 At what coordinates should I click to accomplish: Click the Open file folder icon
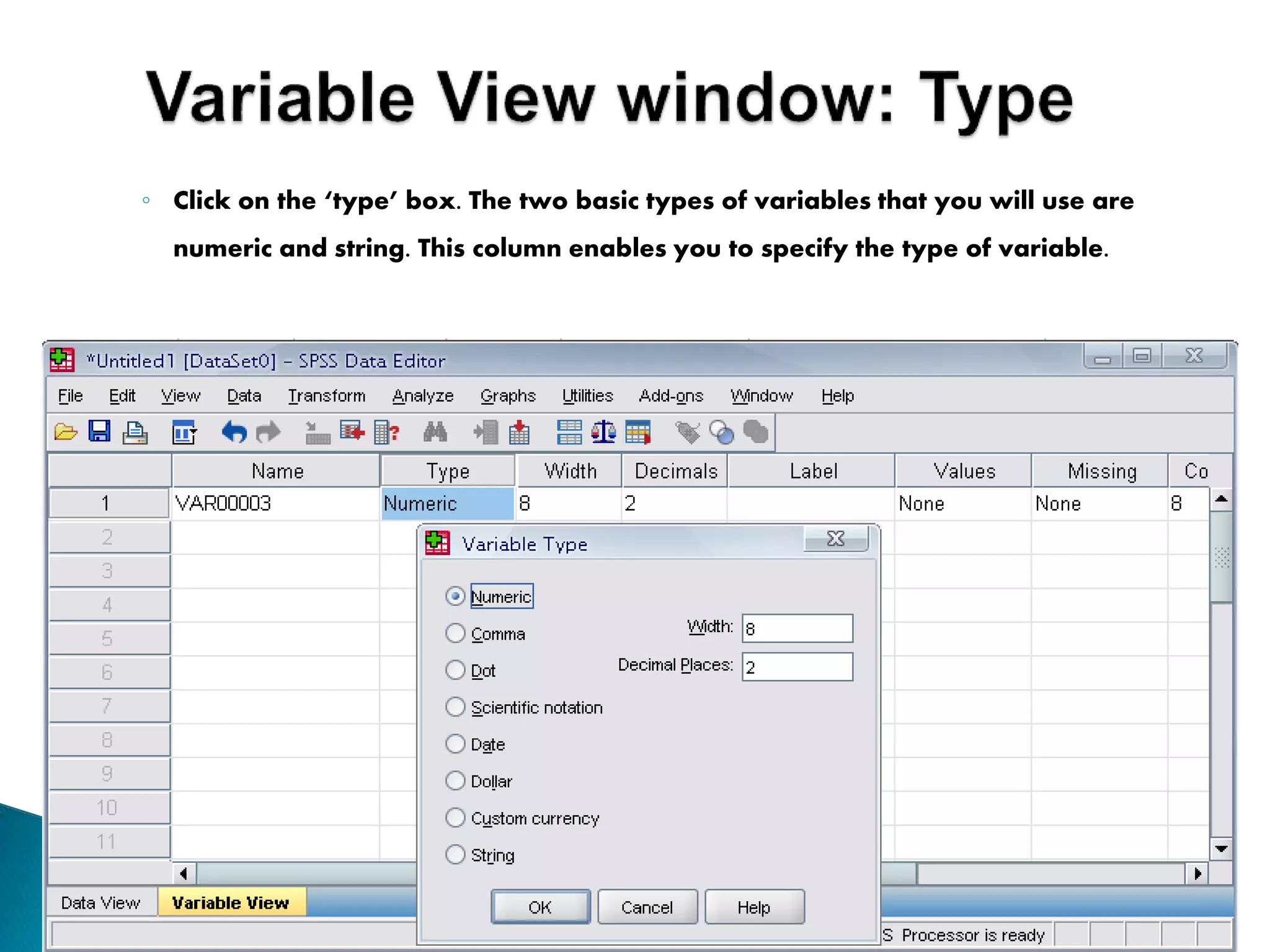66,432
